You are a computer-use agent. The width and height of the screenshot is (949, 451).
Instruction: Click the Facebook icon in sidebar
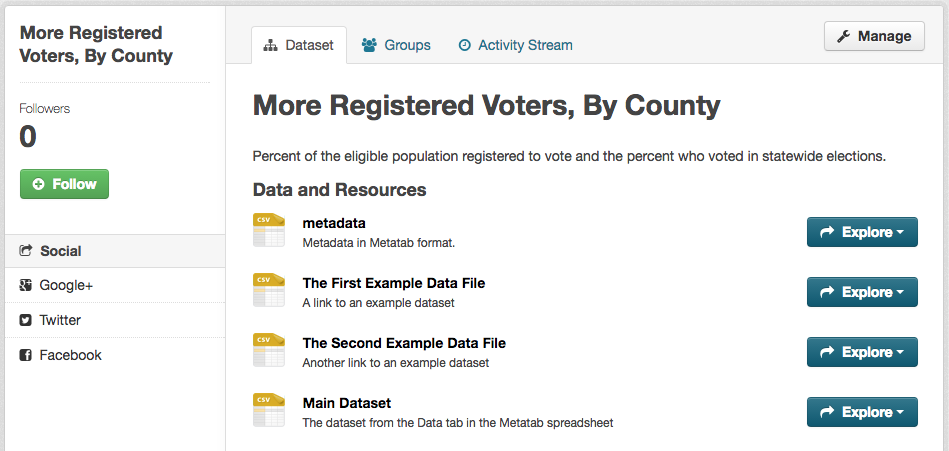pos(25,355)
